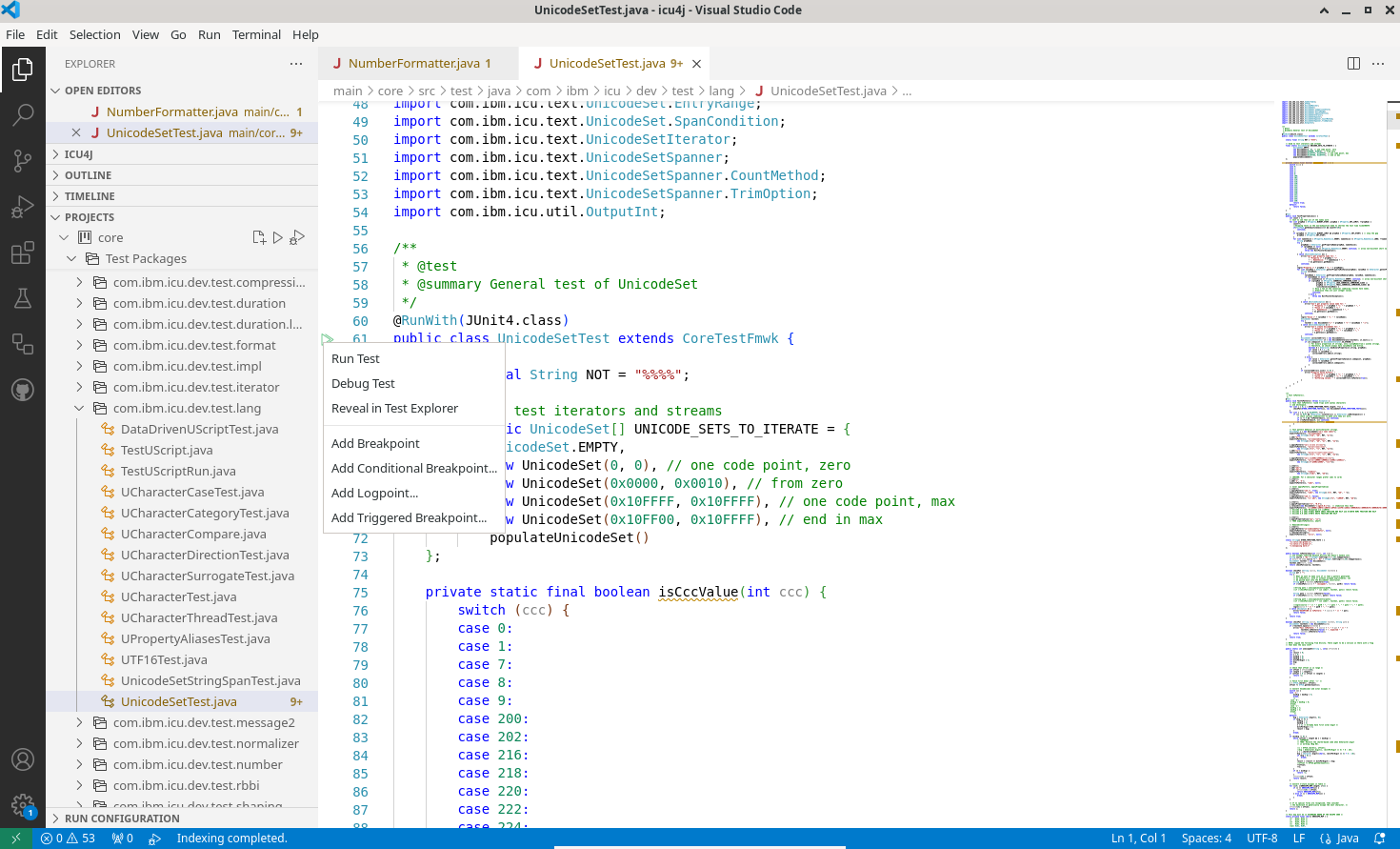
Task: Open the Run and Debug view
Action: point(23,207)
